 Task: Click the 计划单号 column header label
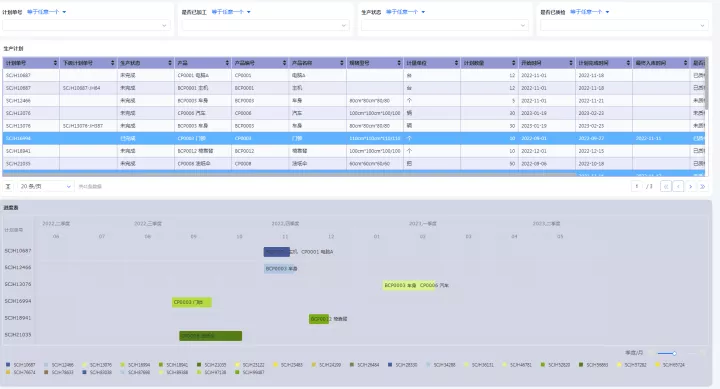(x=16, y=63)
